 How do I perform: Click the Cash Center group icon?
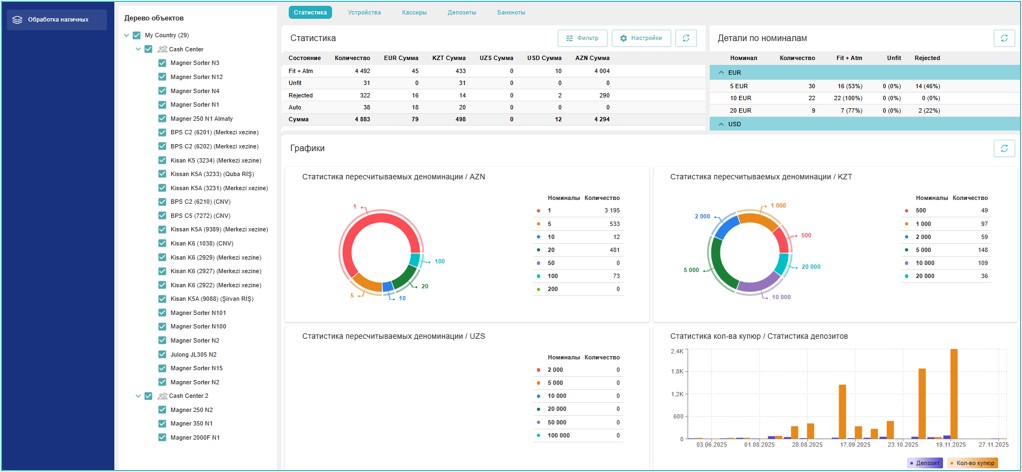(x=162, y=49)
